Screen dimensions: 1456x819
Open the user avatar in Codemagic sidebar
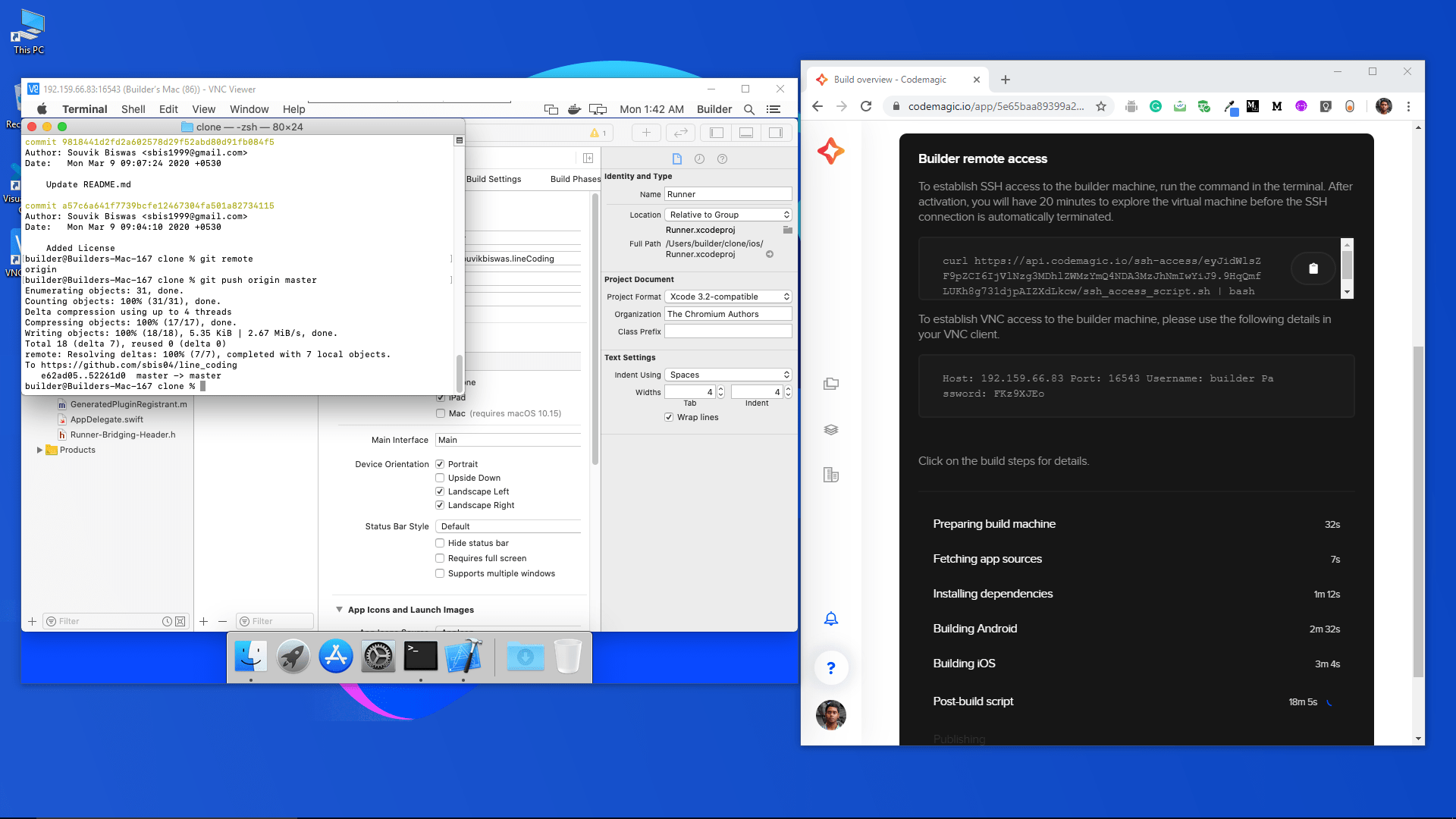tap(831, 714)
